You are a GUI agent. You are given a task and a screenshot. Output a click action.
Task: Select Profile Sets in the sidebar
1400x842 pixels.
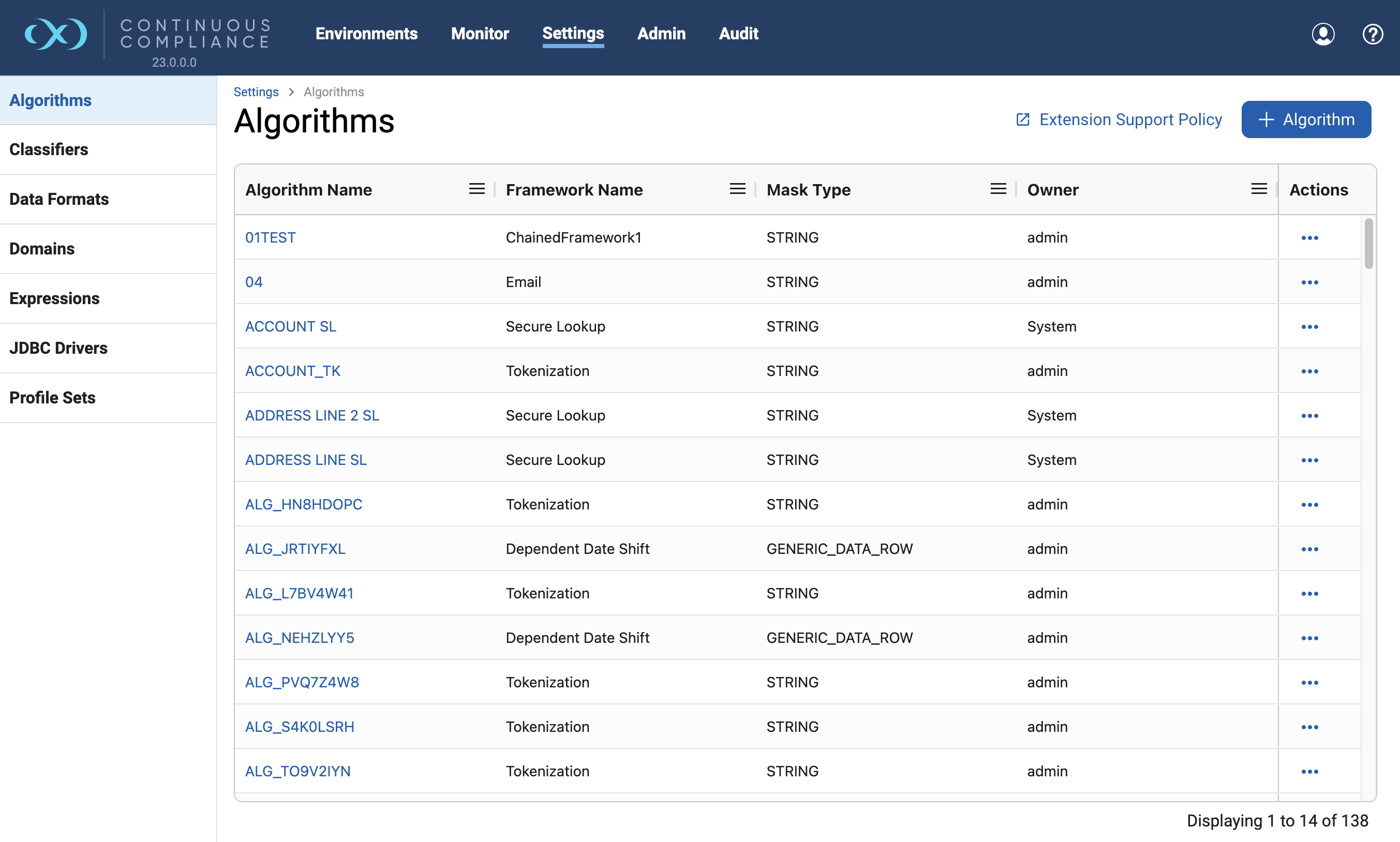[x=52, y=398]
